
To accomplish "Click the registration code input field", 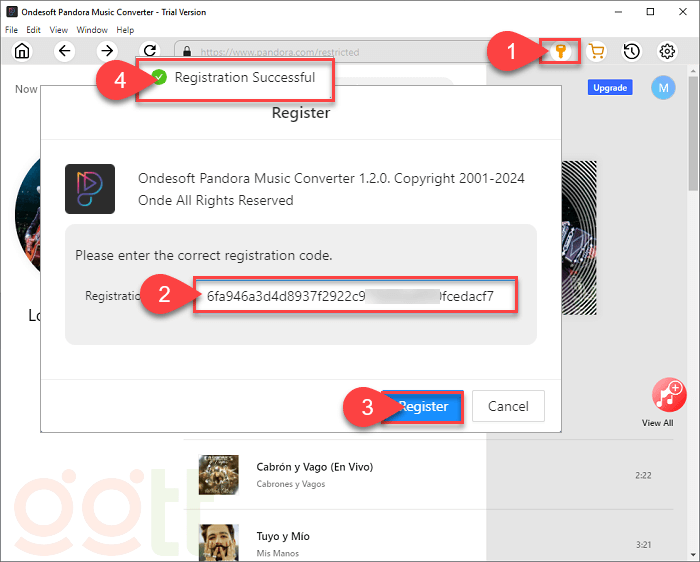I will pyautogui.click(x=355, y=297).
